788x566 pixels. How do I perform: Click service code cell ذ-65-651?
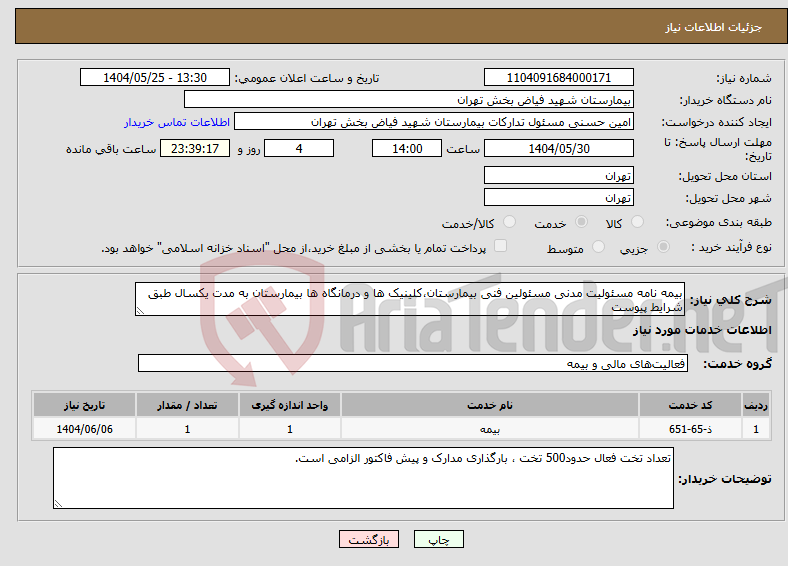click(x=691, y=429)
